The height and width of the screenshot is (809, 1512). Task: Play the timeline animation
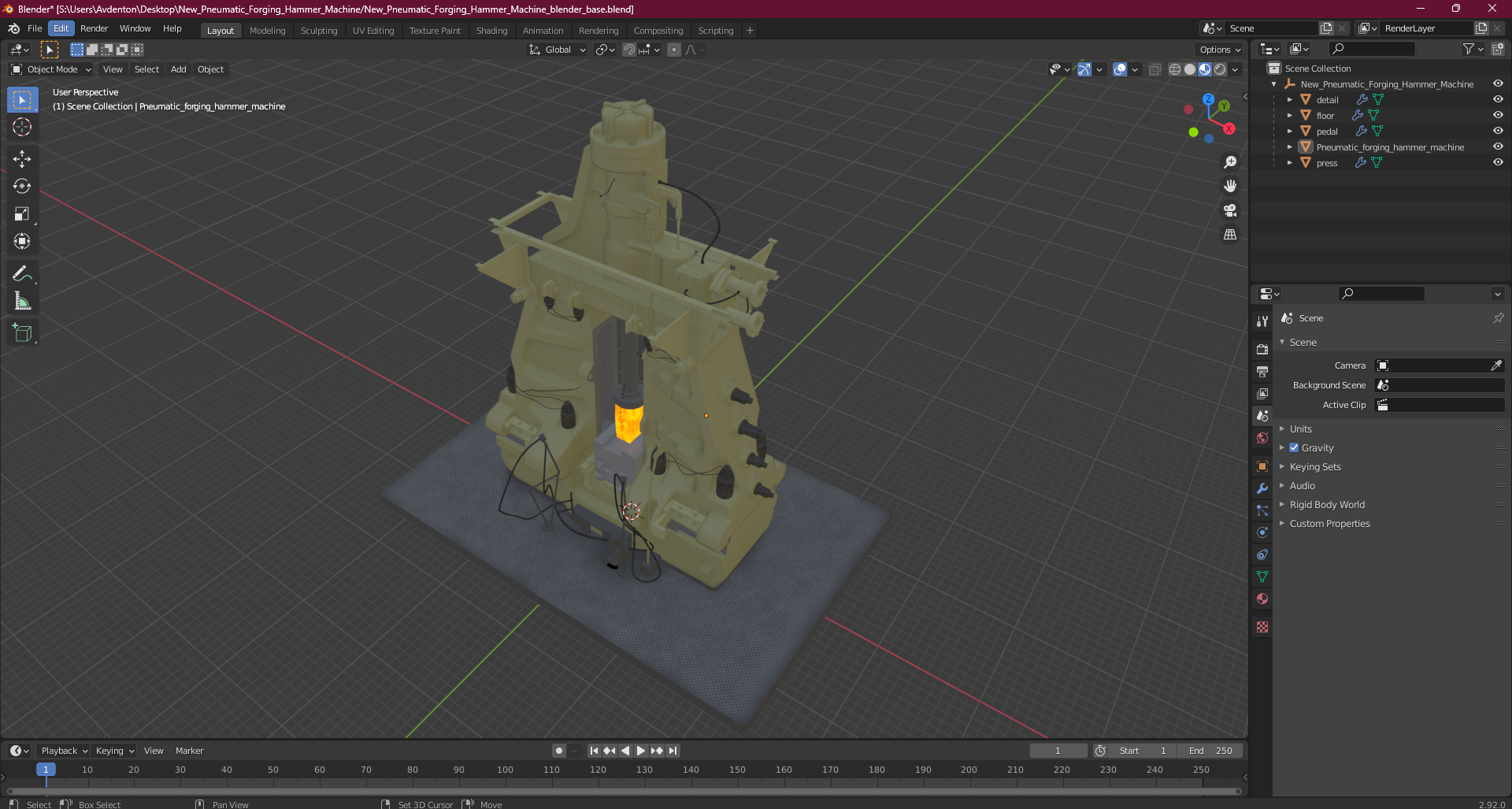[x=641, y=751]
